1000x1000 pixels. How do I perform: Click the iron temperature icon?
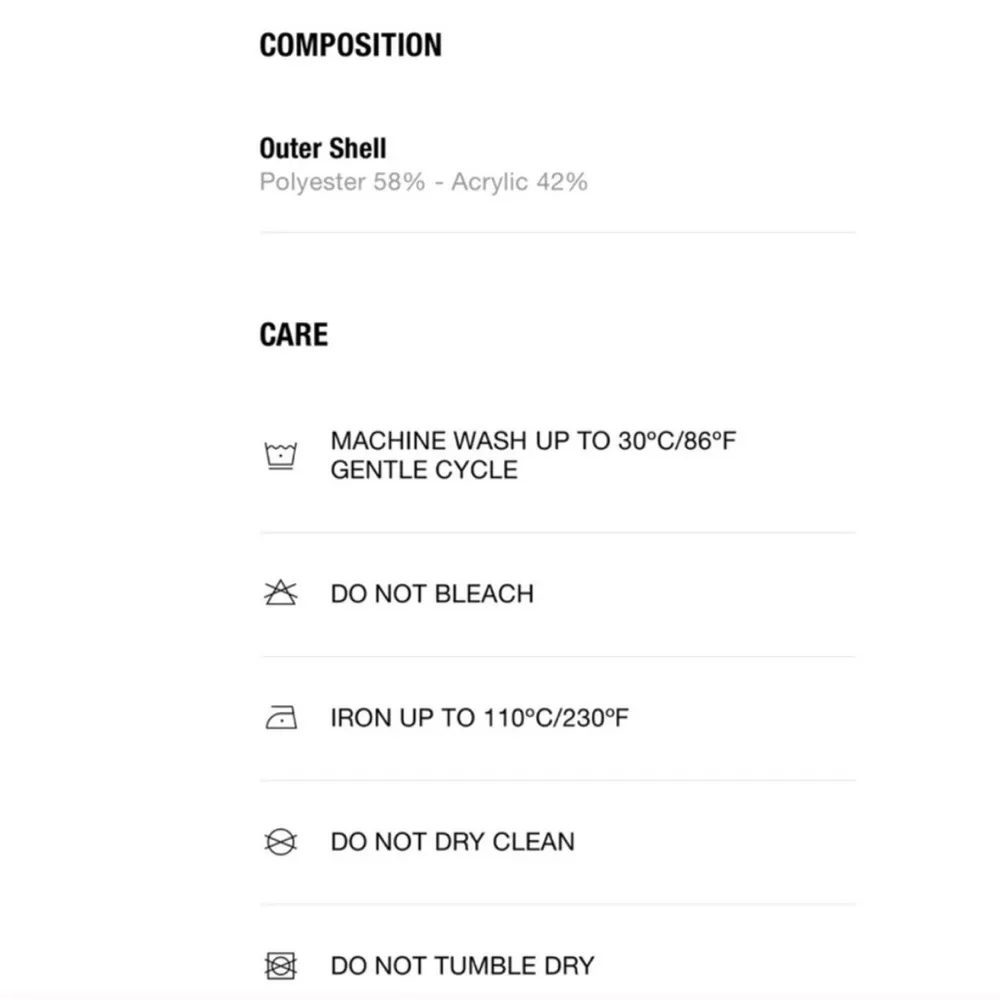point(281,718)
